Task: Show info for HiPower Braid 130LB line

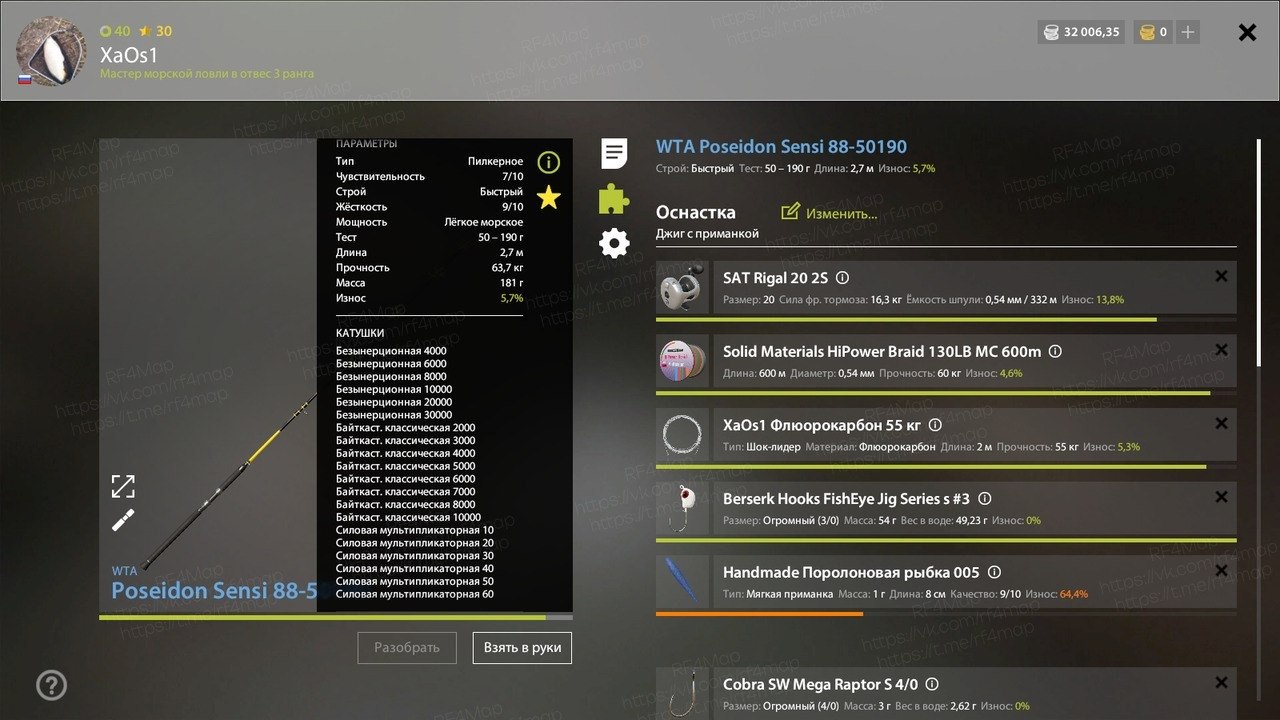Action: coord(1055,352)
